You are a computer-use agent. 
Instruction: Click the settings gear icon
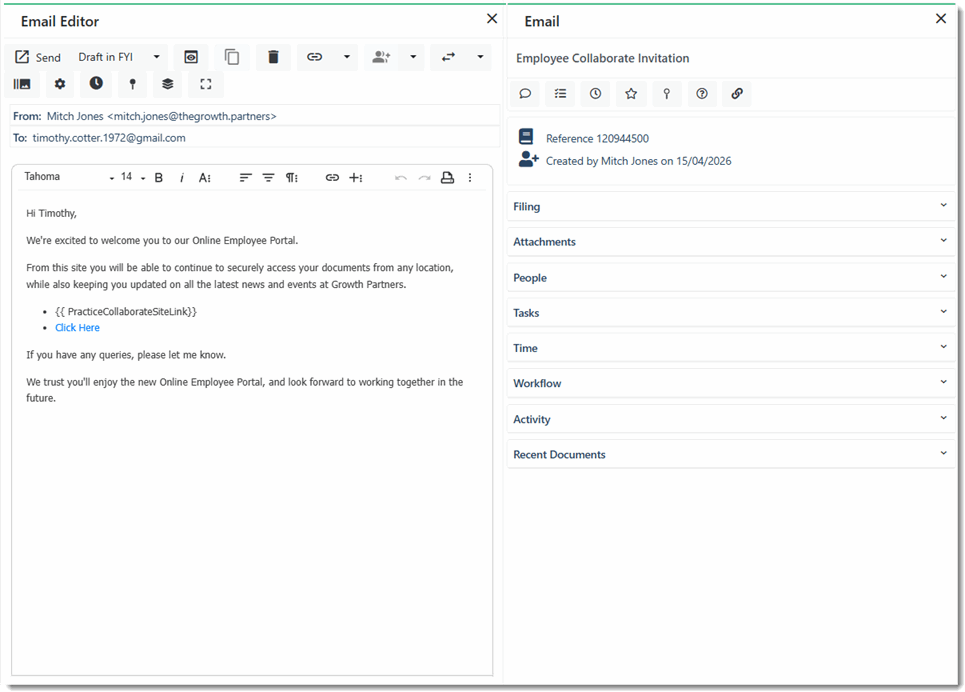tap(60, 84)
